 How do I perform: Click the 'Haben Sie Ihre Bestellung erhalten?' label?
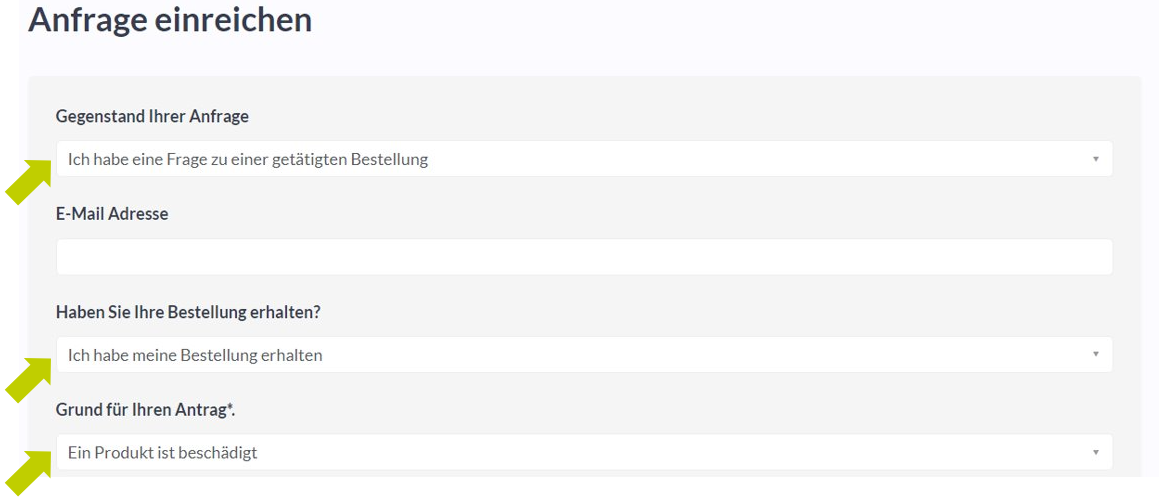[x=188, y=312]
